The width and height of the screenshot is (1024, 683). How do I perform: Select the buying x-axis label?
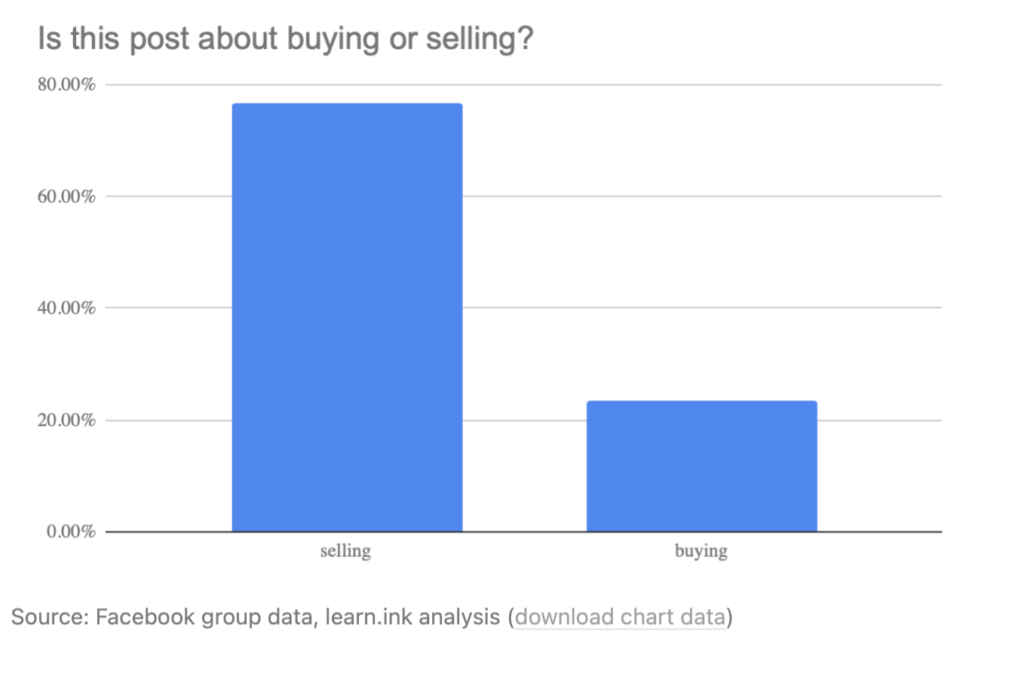pos(701,551)
